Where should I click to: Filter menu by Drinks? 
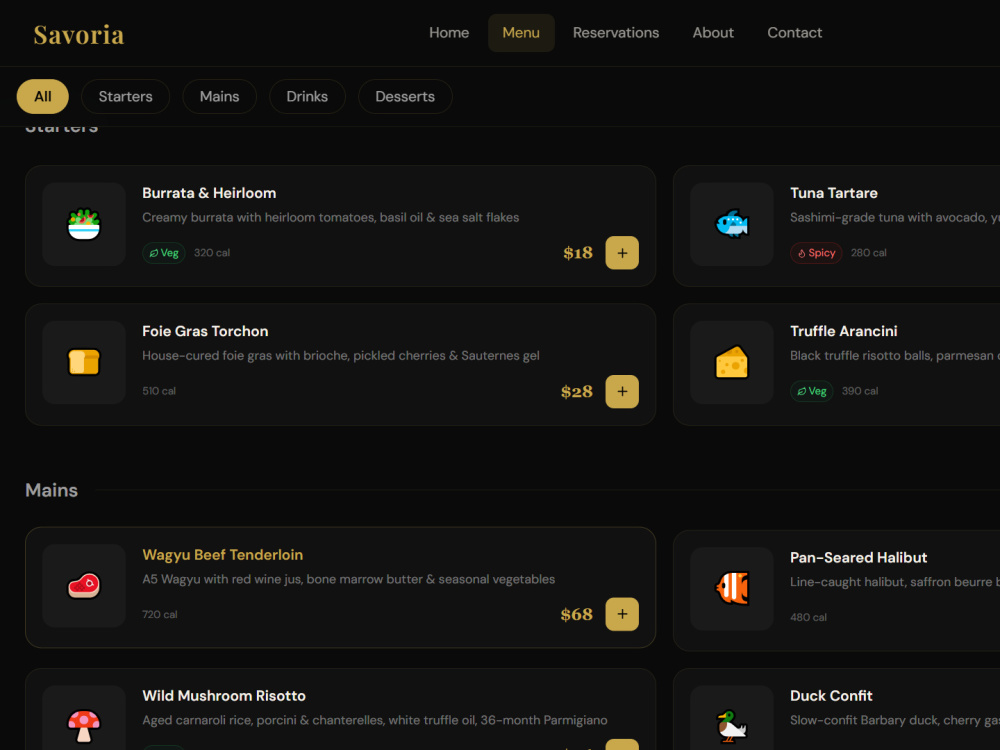coord(307,96)
